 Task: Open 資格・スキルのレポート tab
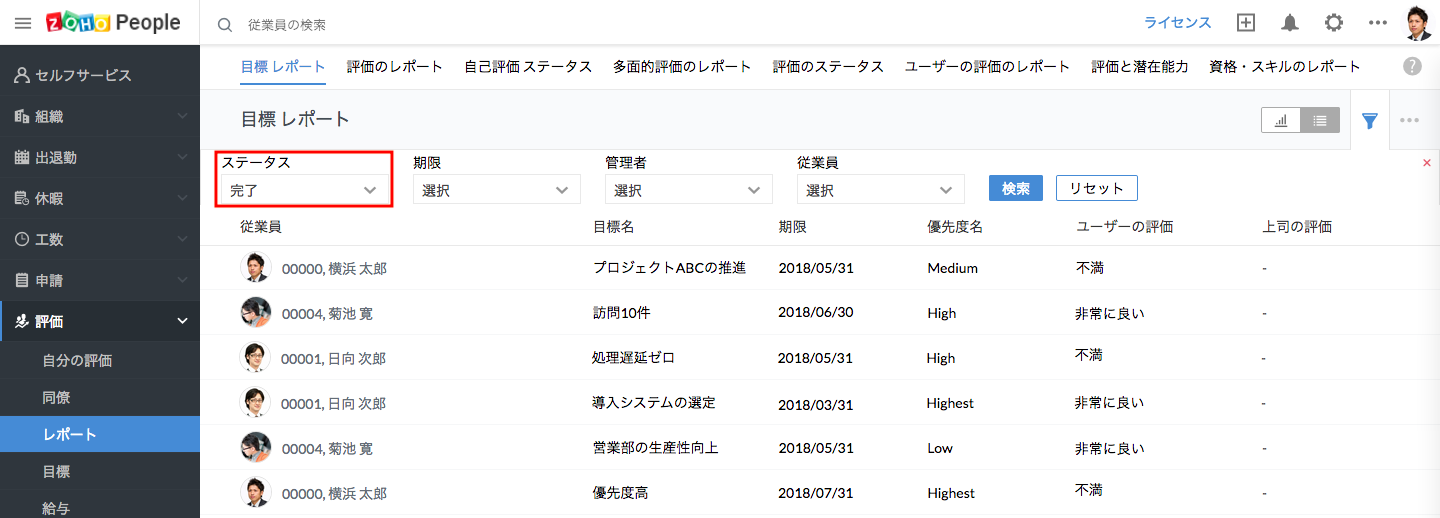(x=1285, y=66)
